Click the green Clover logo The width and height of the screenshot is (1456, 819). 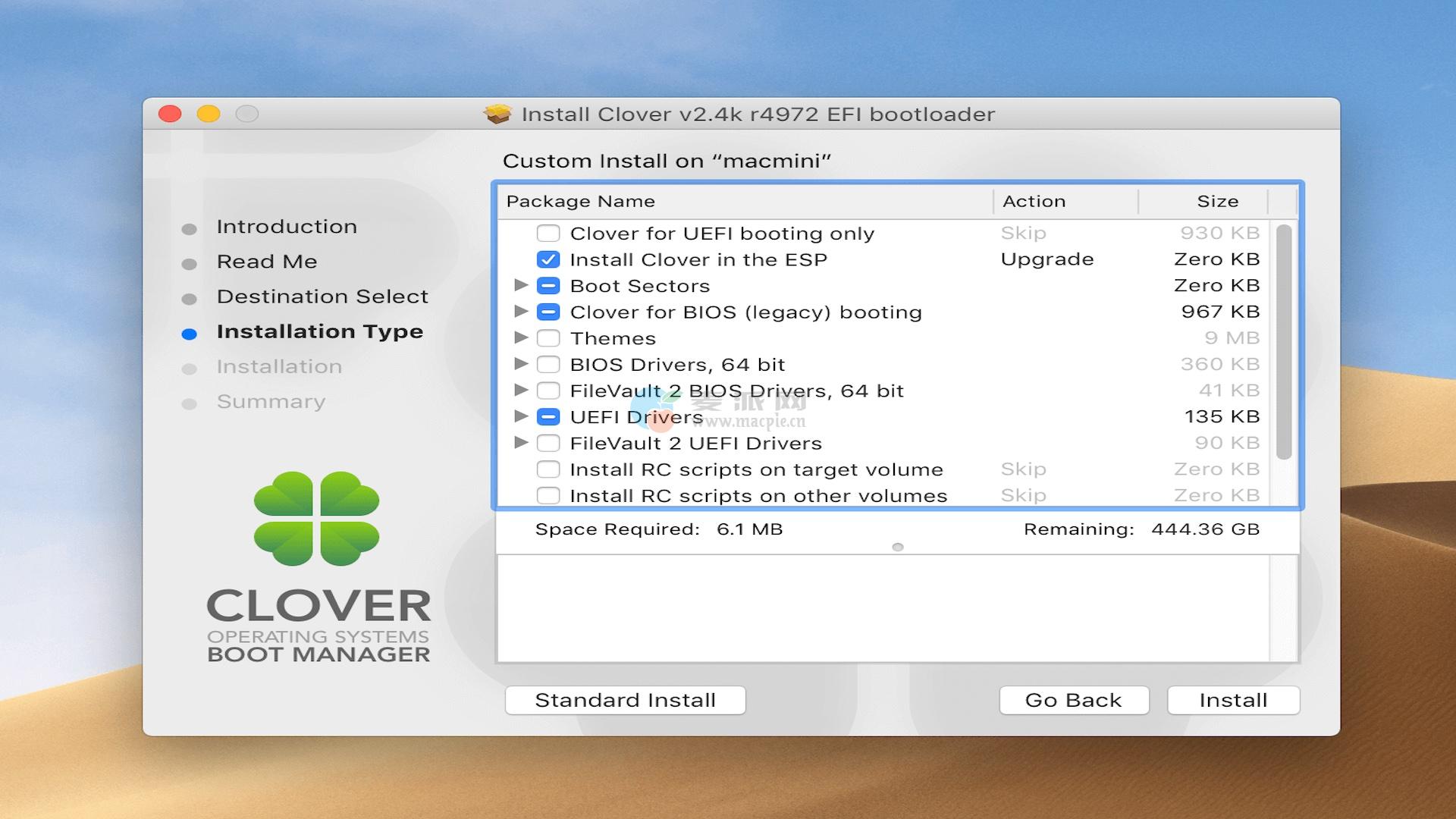click(316, 519)
